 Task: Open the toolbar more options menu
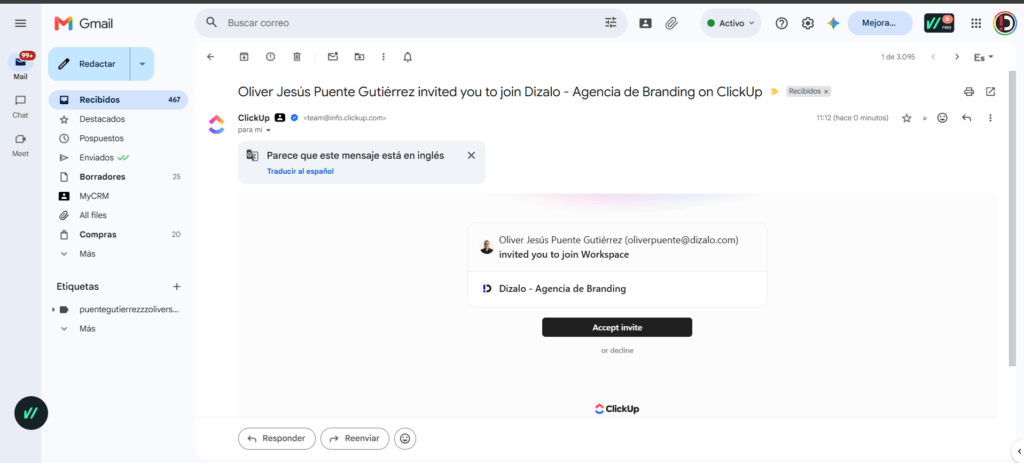[383, 57]
